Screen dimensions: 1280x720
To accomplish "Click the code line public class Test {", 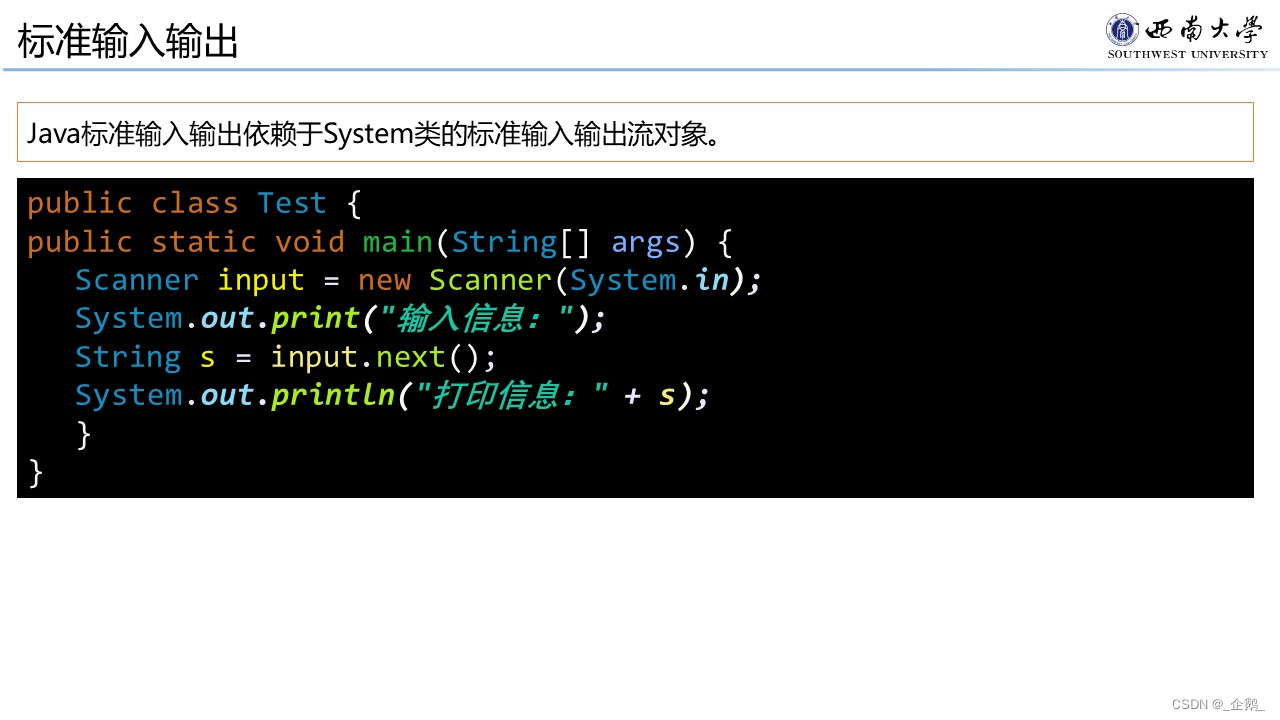I will coord(194,203).
